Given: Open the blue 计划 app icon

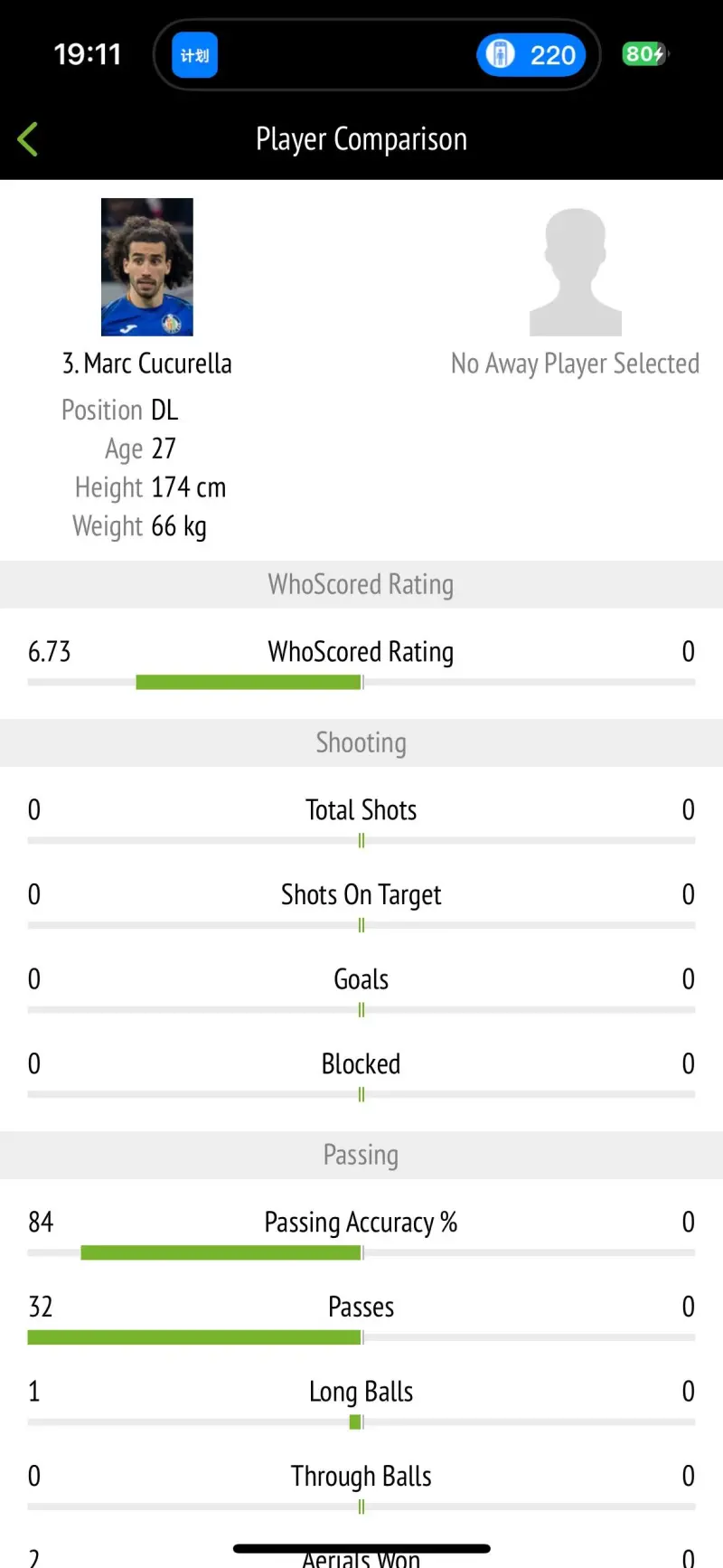Looking at the screenshot, I should [194, 55].
